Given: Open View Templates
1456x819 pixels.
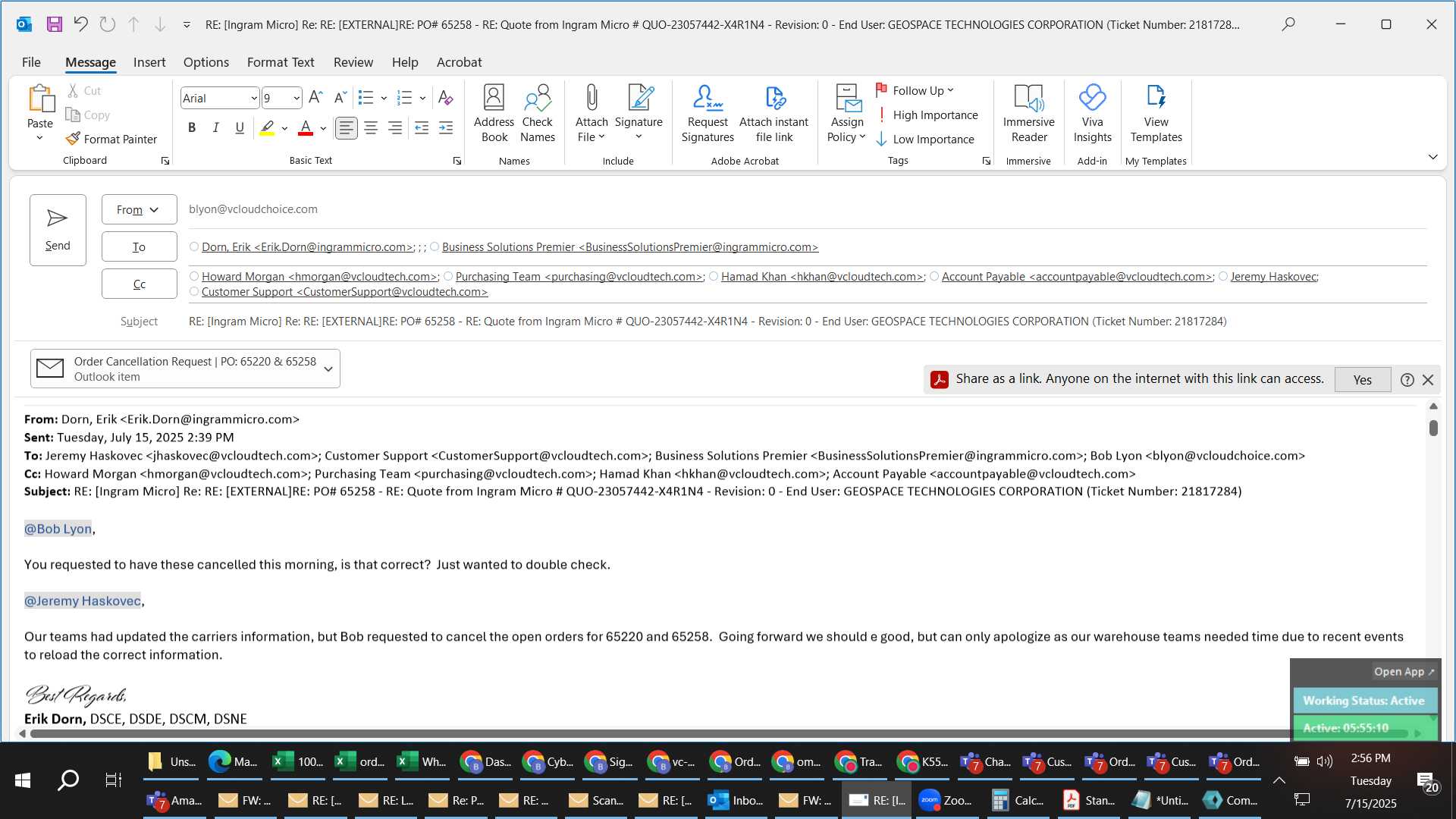Looking at the screenshot, I should tap(1156, 113).
